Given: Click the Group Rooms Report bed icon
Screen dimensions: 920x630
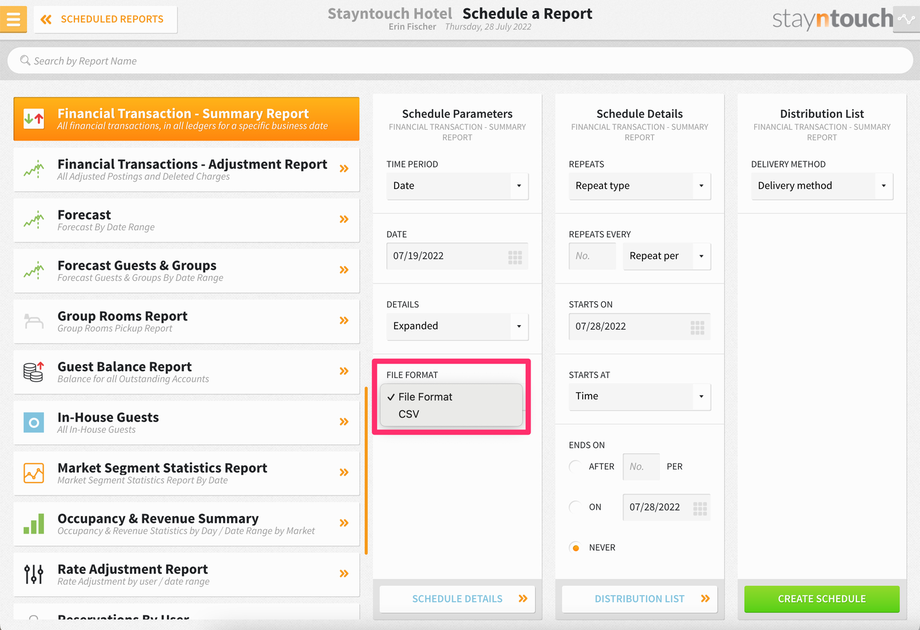Looking at the screenshot, I should (x=34, y=321).
